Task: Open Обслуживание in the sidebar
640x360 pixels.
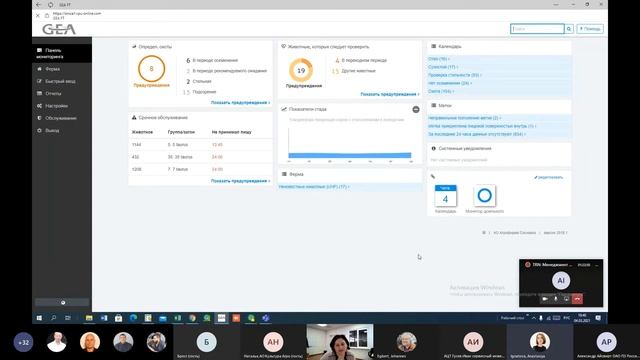Action: [62, 118]
